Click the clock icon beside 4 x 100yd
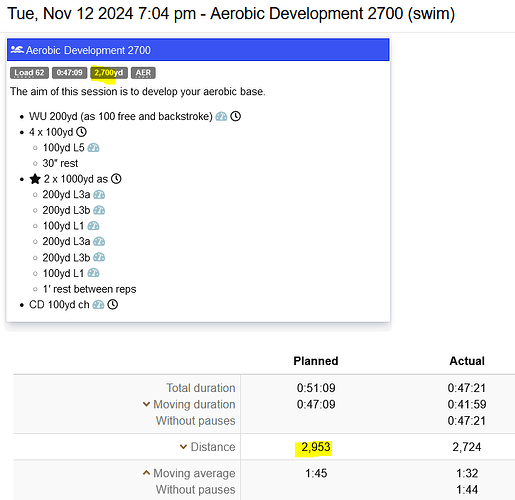The image size is (515, 500). [x=81, y=132]
